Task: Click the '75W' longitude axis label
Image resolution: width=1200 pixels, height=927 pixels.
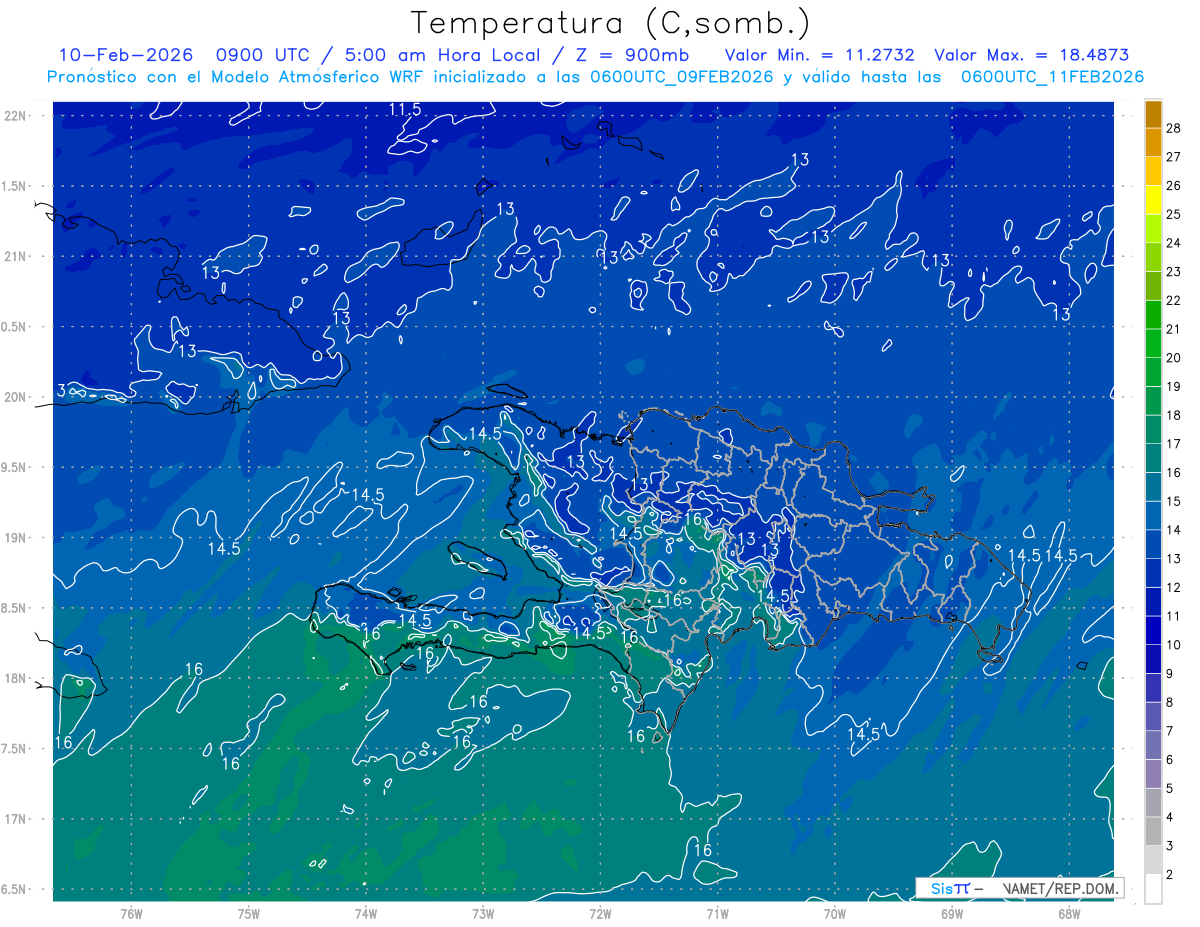Action: coord(248,914)
